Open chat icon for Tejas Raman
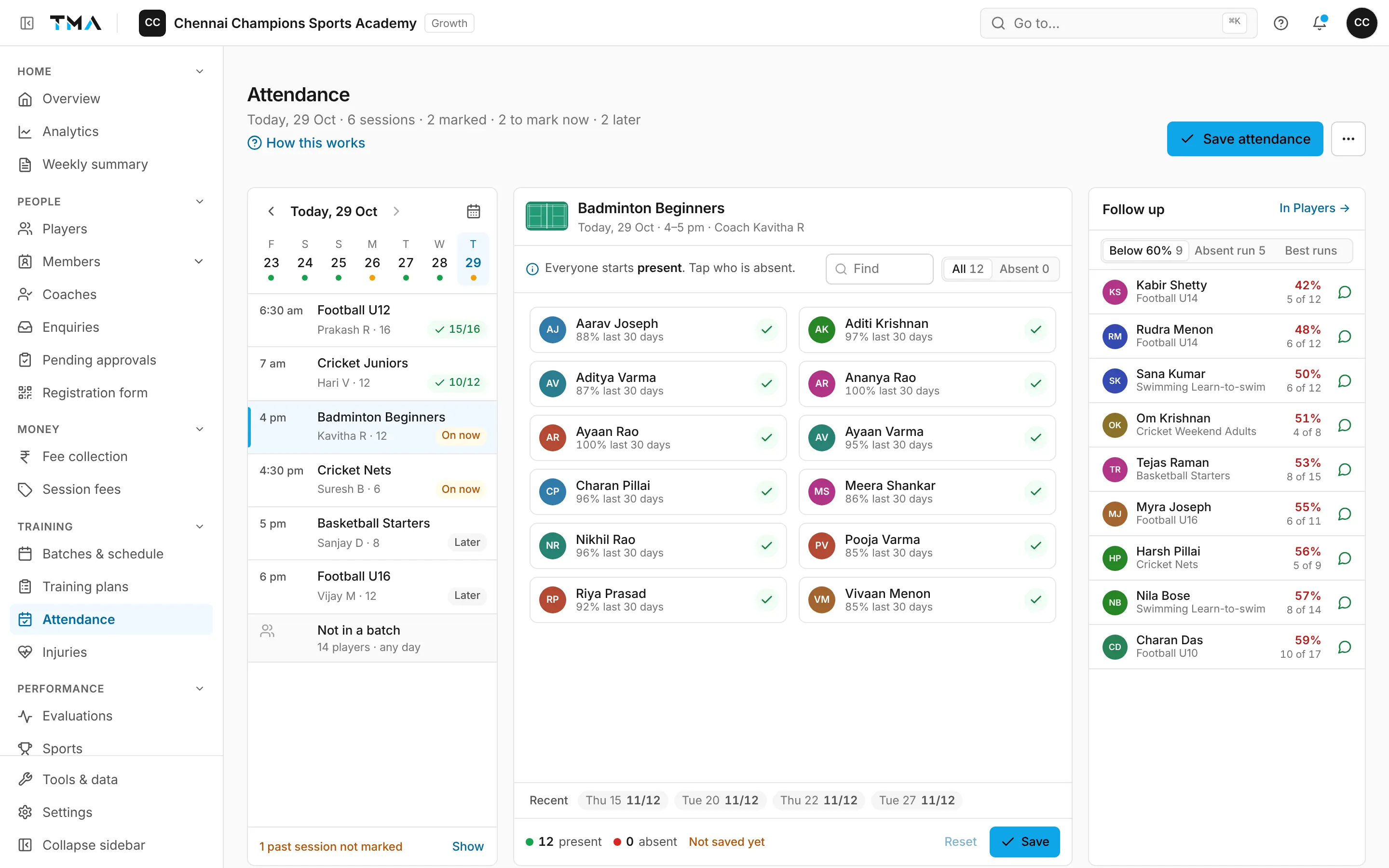The width and height of the screenshot is (1389, 868). click(1344, 470)
